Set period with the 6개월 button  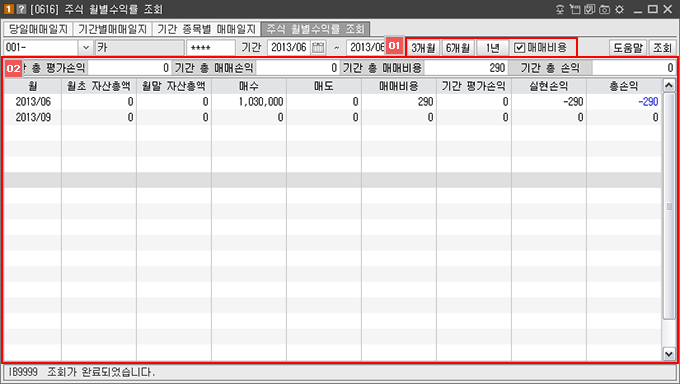click(x=458, y=47)
